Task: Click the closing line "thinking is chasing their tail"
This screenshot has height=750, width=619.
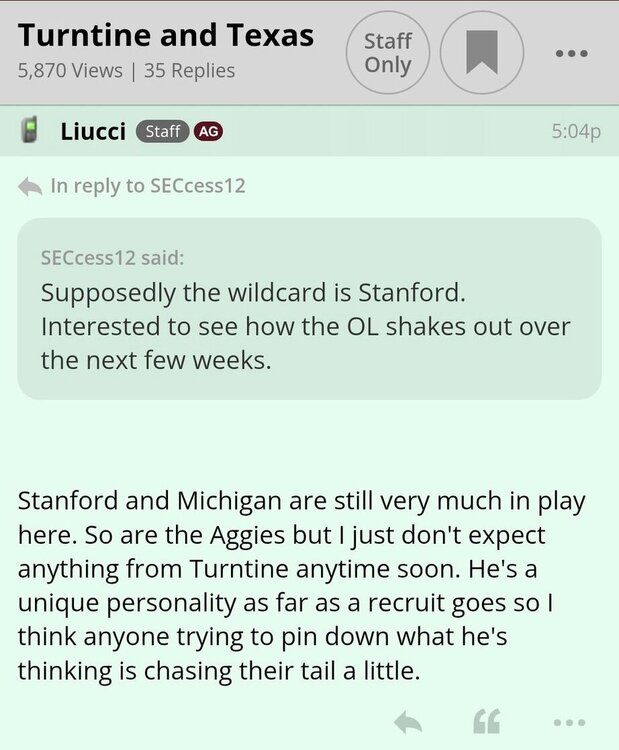Action: point(218,672)
